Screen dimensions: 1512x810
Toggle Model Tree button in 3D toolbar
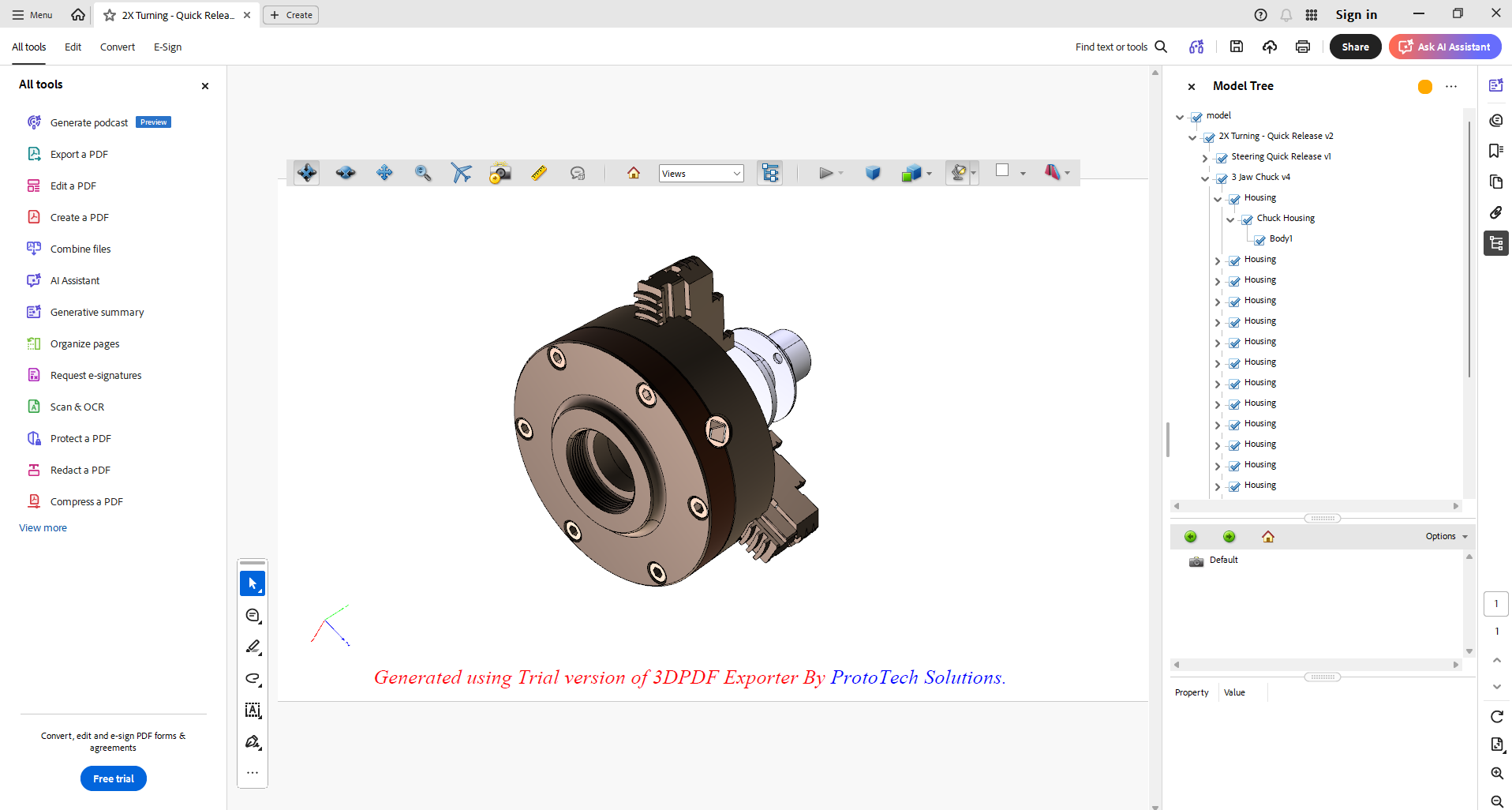pos(770,173)
